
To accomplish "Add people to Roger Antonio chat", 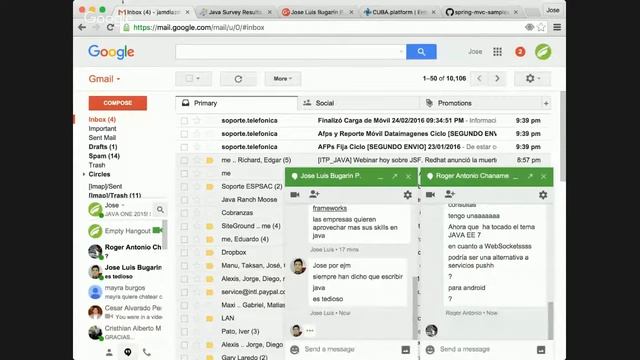I will pyautogui.click(x=449, y=194).
